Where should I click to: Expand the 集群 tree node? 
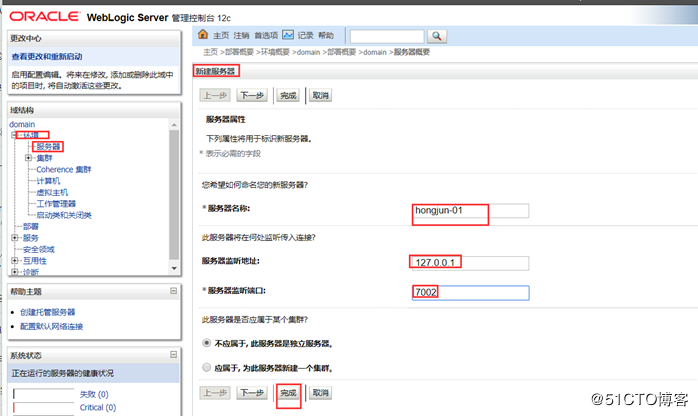click(x=28, y=158)
